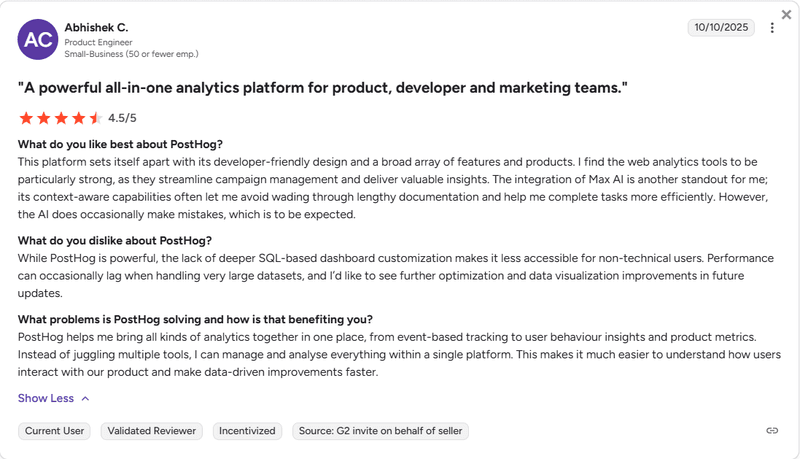Collapse review with Show Less
The width and height of the screenshot is (800, 459).
tap(46, 398)
